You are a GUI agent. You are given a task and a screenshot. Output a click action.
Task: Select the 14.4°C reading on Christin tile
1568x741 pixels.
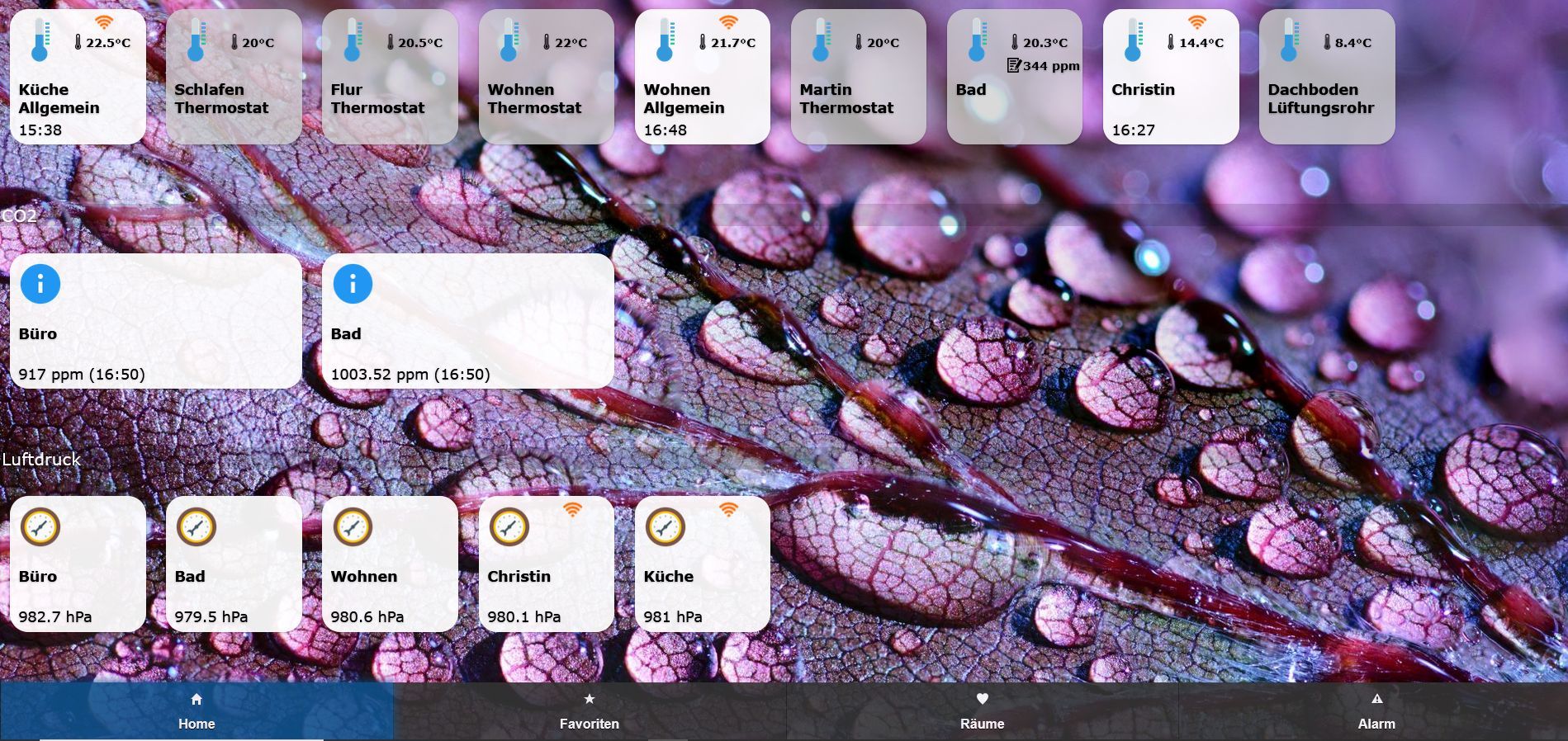point(1201,43)
